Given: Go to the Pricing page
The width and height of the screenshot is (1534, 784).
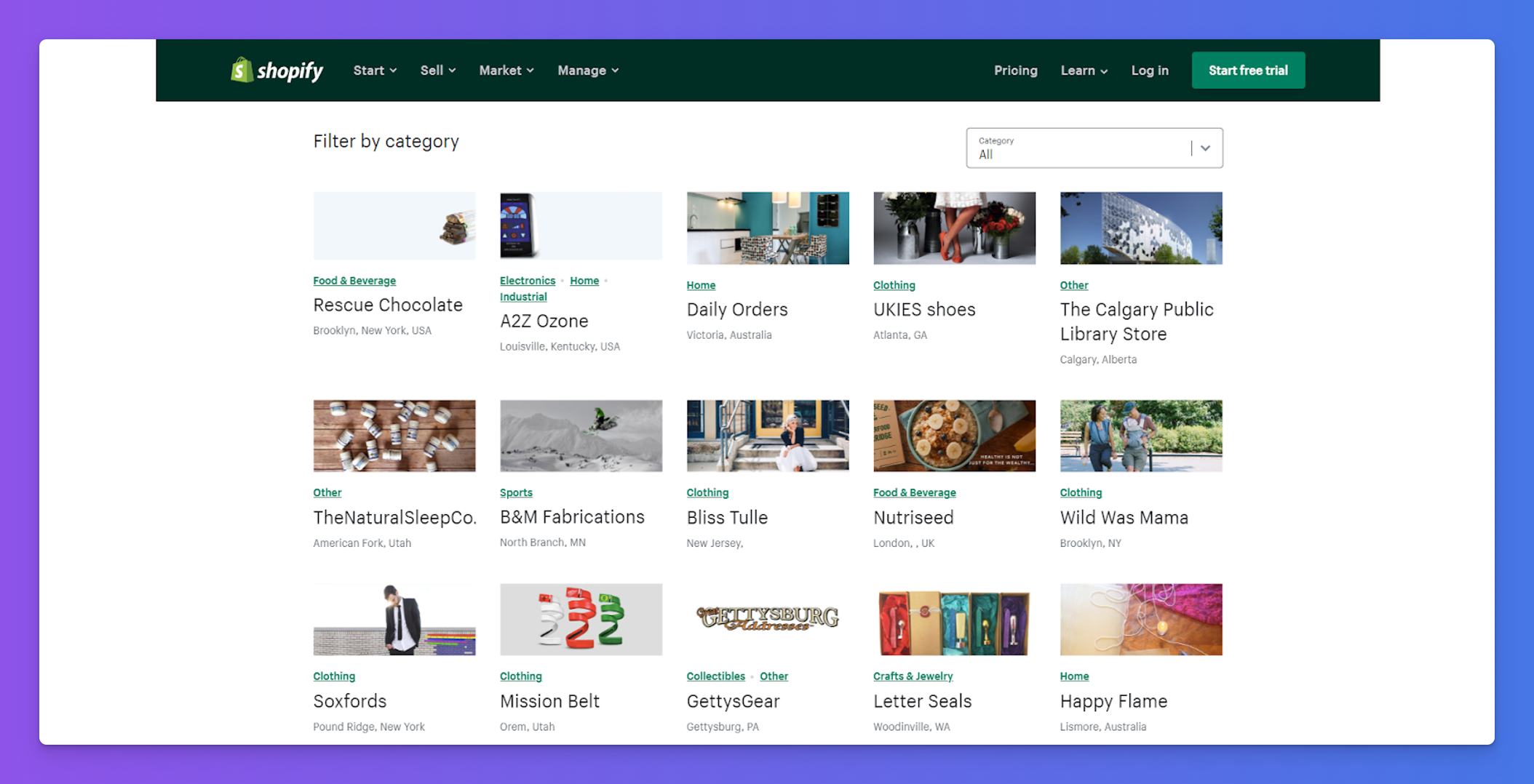Looking at the screenshot, I should click(1015, 71).
